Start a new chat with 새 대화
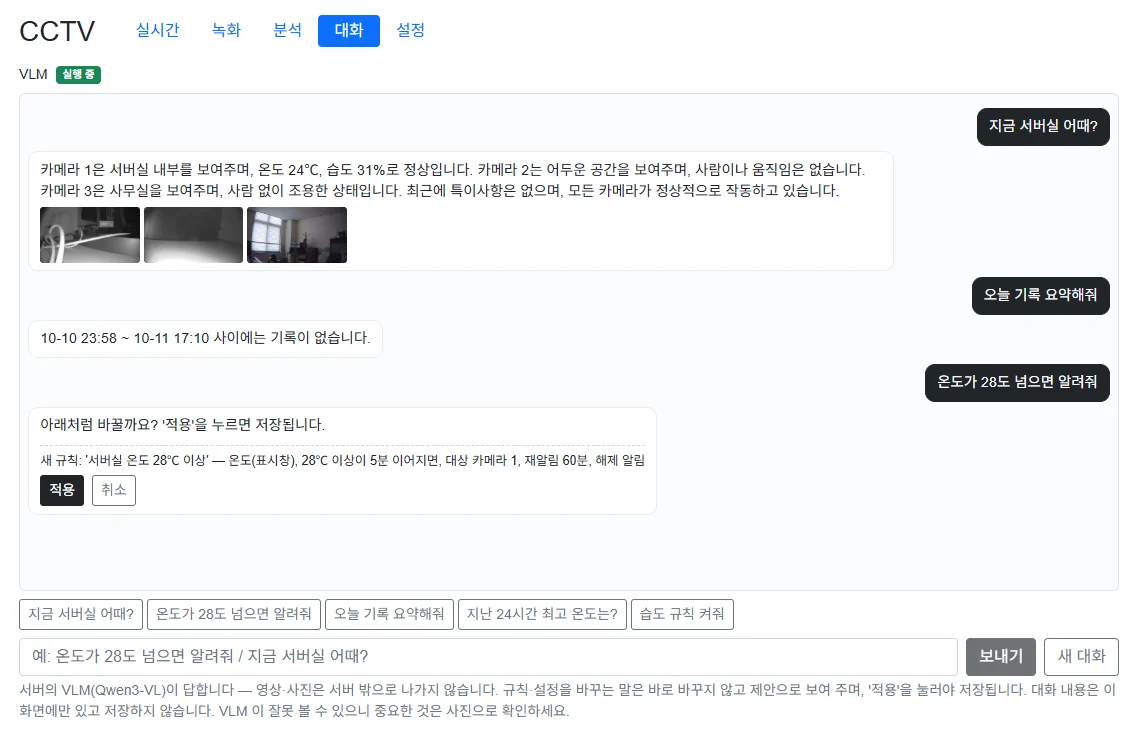 click(x=1081, y=657)
